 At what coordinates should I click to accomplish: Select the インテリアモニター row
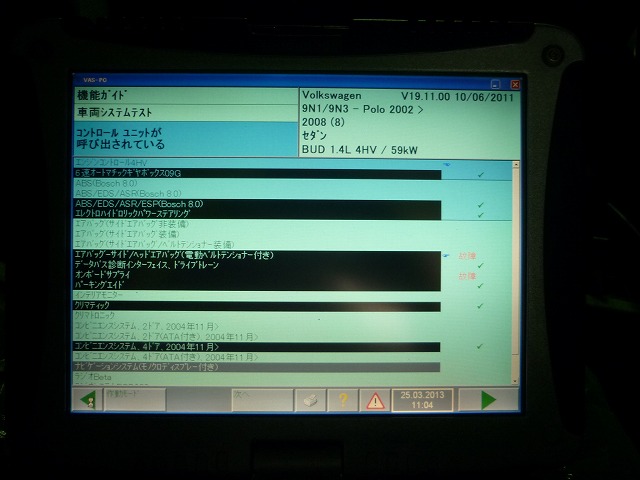(x=257, y=295)
